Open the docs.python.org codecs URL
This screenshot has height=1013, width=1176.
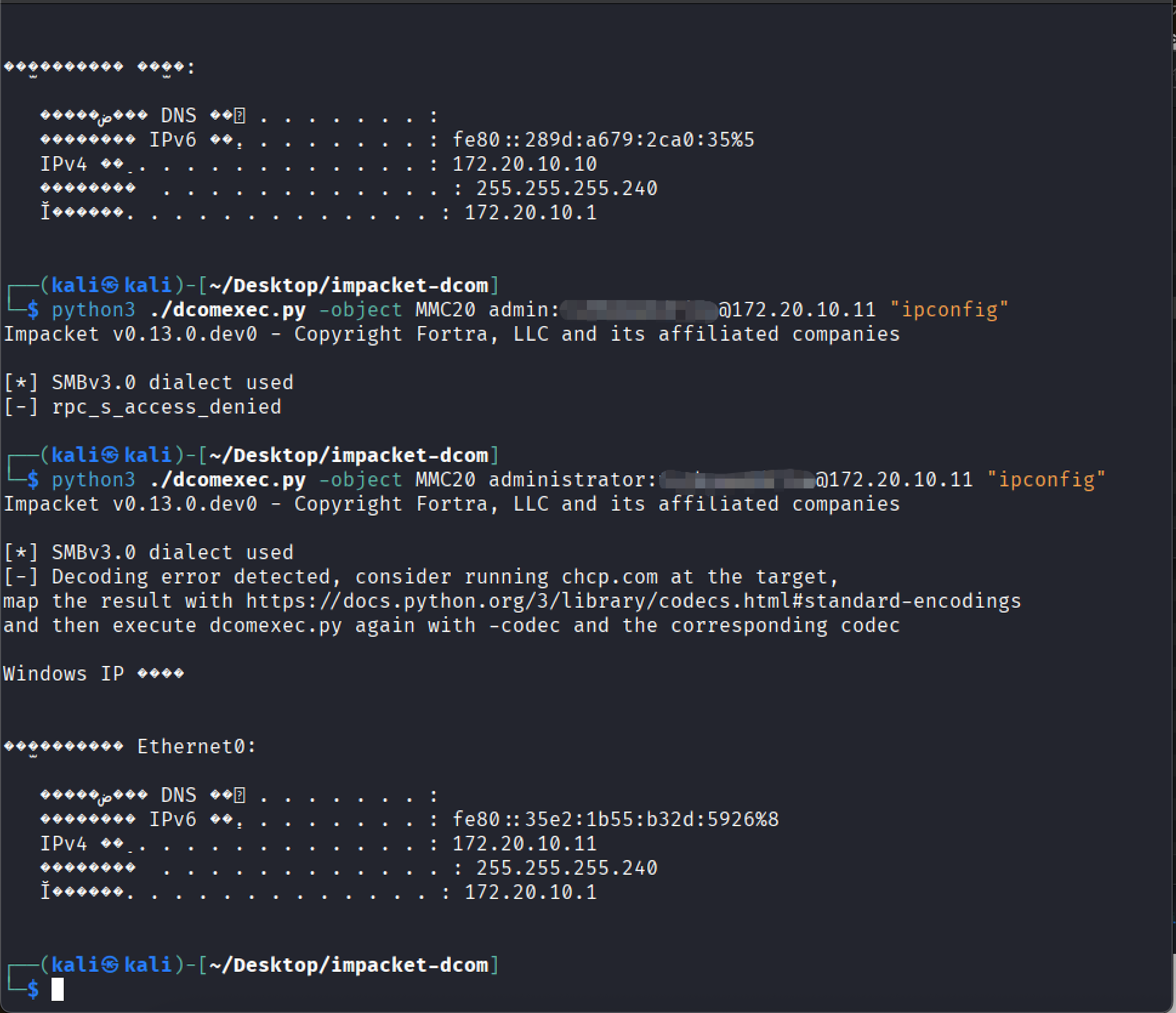(x=633, y=601)
